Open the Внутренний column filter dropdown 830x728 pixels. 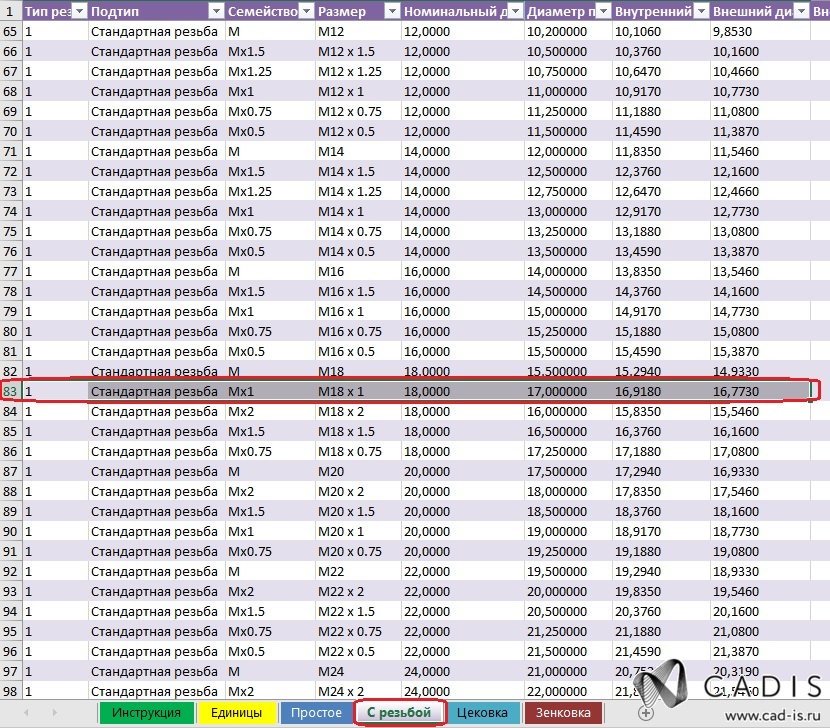tap(701, 11)
